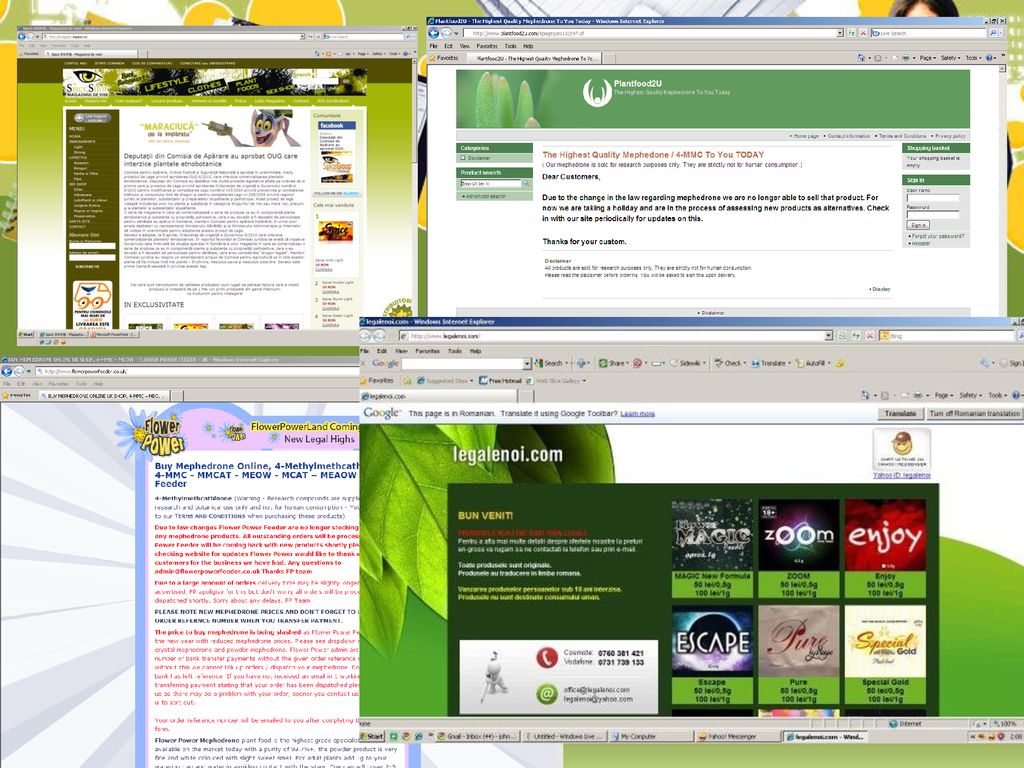The height and width of the screenshot is (768, 1024).
Task: Click the Special Gold product thumbnail
Action: [885, 641]
